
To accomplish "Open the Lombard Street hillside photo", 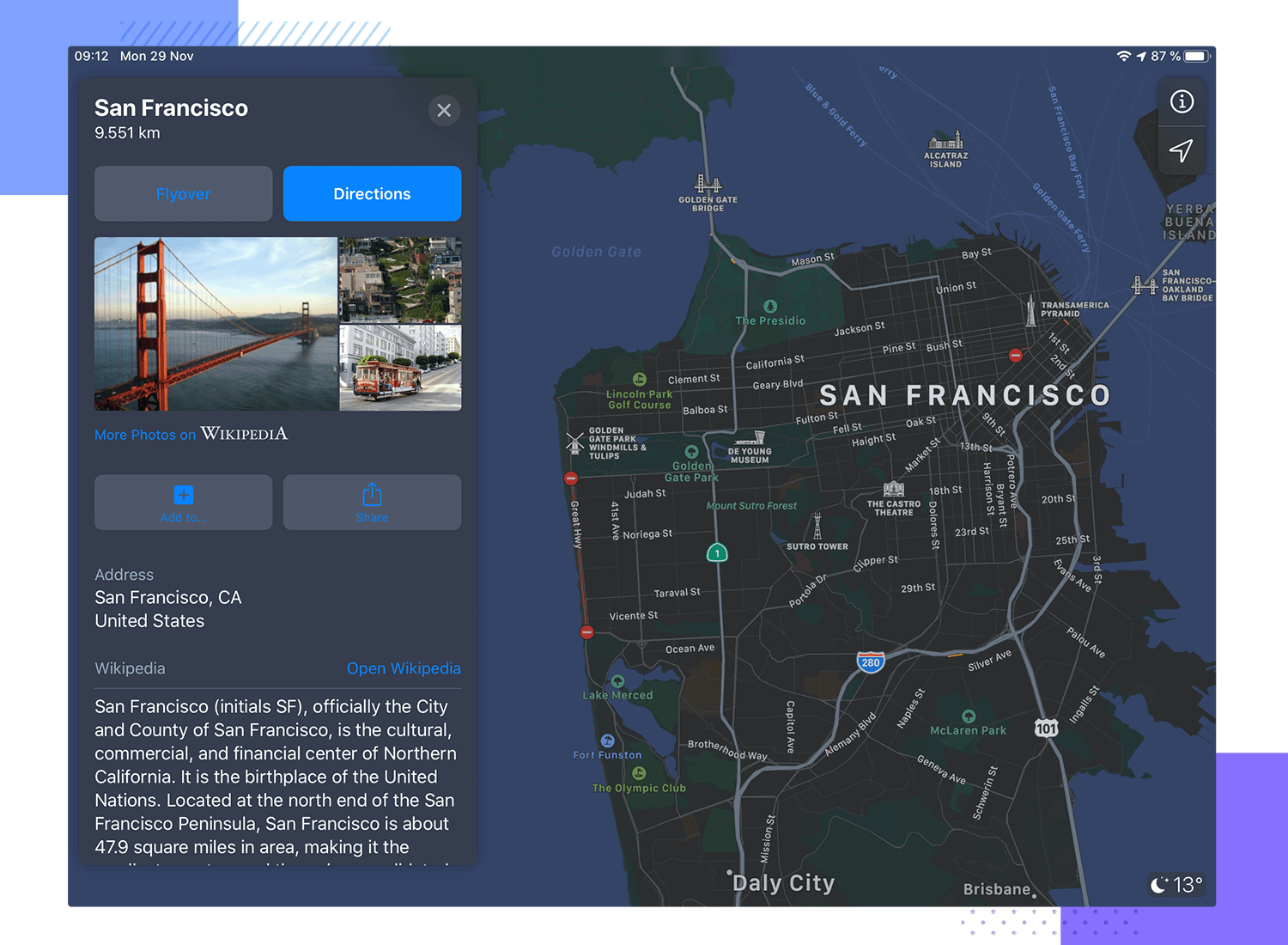I will click(400, 279).
